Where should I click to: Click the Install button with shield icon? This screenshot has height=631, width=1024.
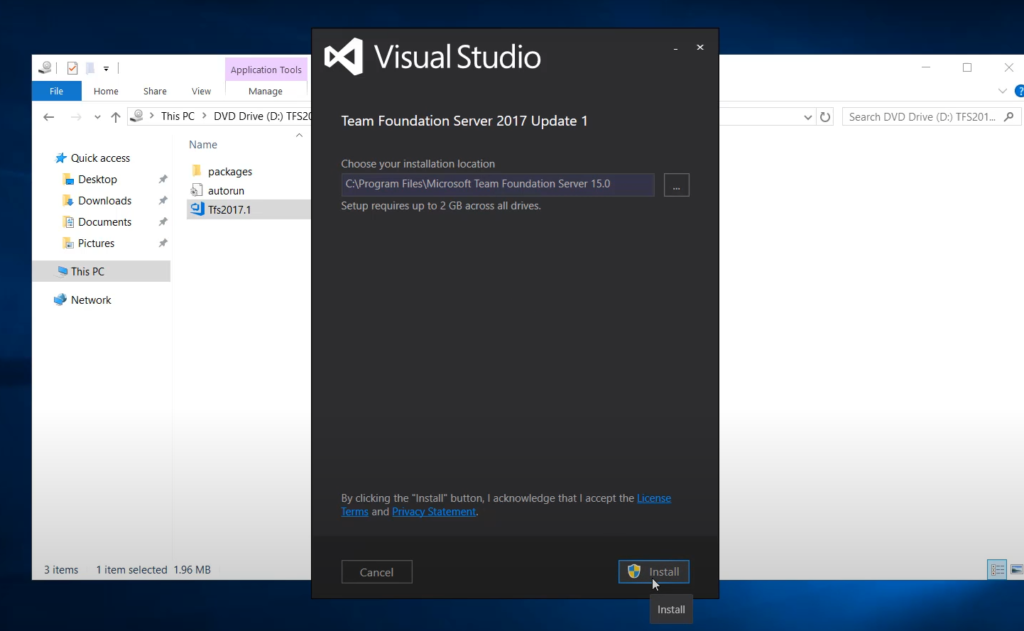(x=654, y=572)
